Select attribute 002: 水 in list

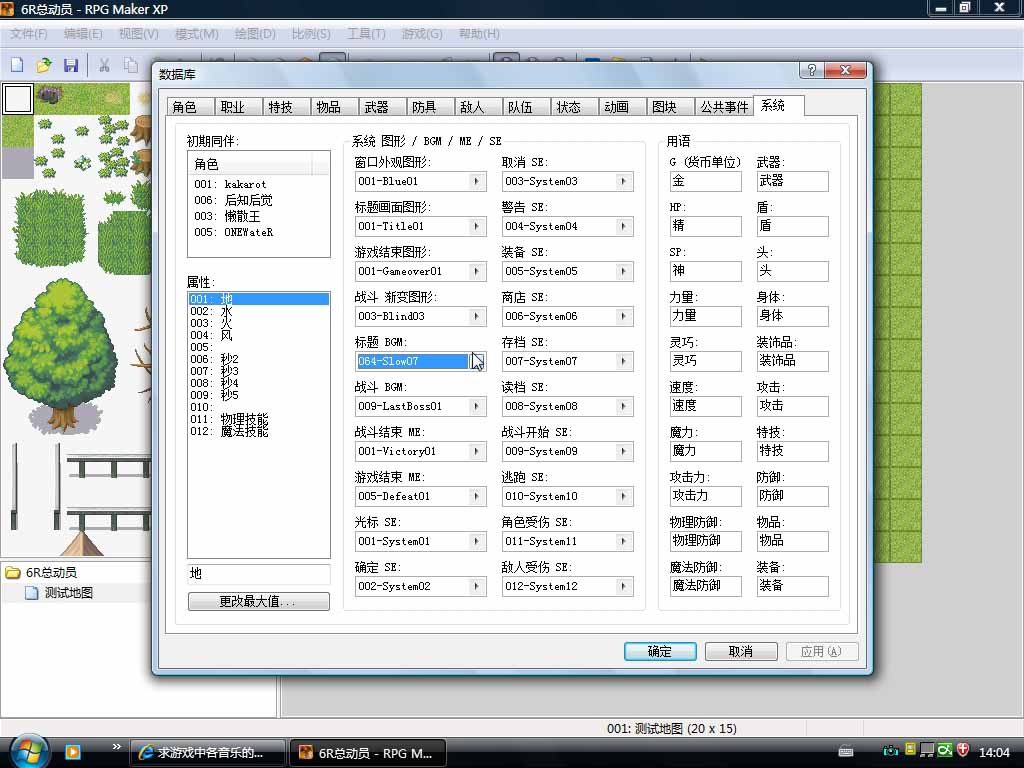click(x=259, y=312)
